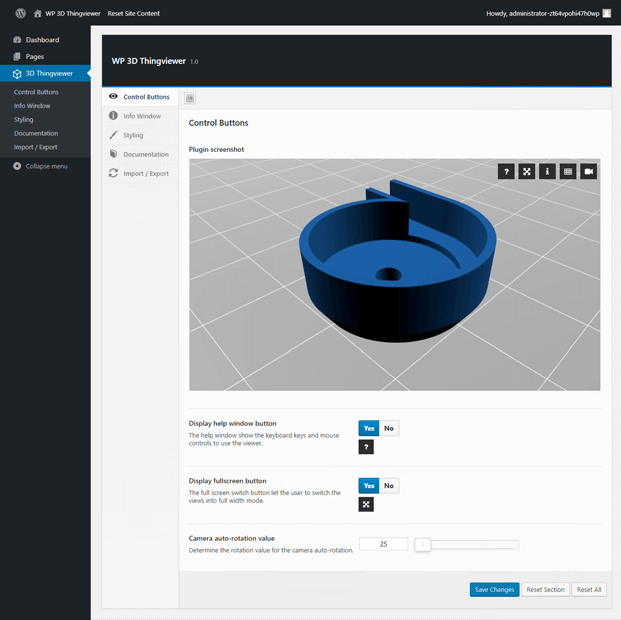Screen dimensions: 621x620
Task: Click the help icon preview below Yes/No
Action: pos(366,447)
